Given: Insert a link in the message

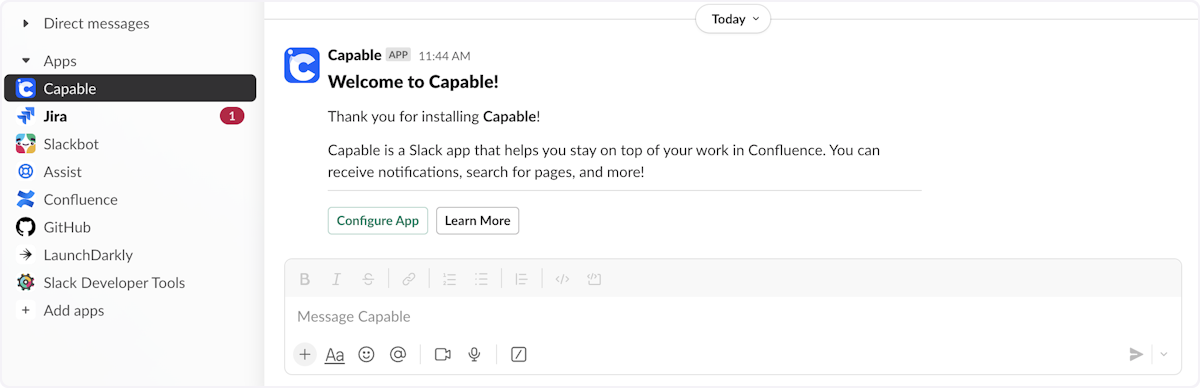Looking at the screenshot, I should pos(408,279).
